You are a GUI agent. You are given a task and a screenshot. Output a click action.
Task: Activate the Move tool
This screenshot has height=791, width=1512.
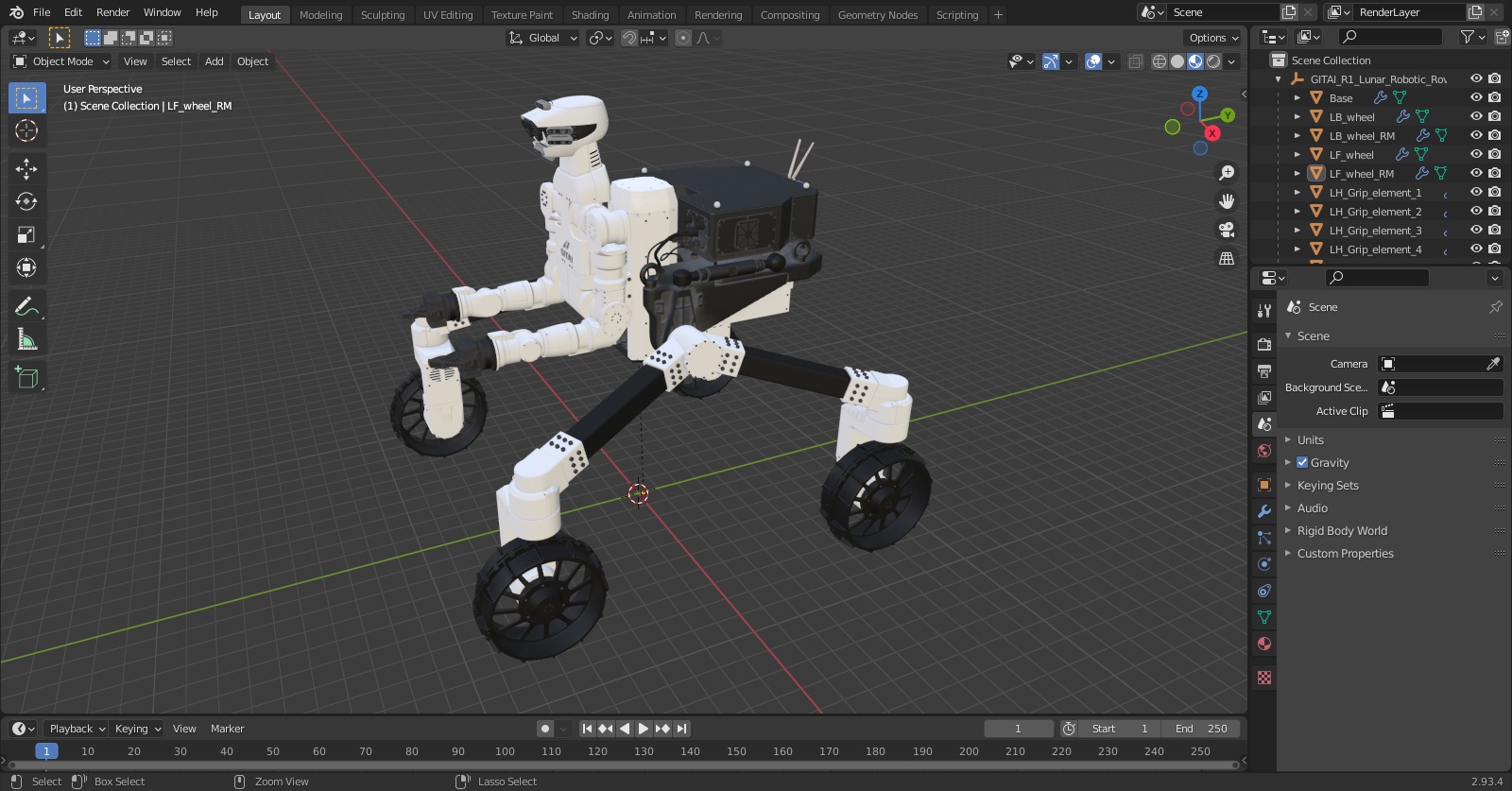click(x=26, y=169)
